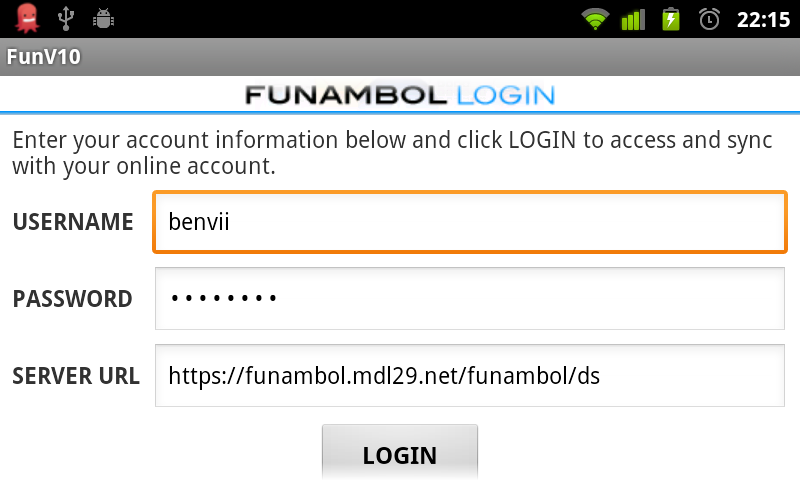Viewport: 800px width, 480px height.
Task: Tap the USB connection status icon
Action: point(66,19)
